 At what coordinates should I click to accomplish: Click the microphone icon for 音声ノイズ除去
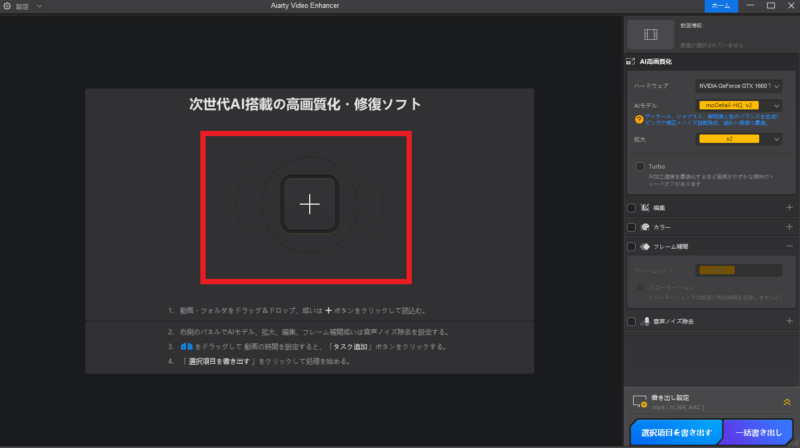coord(645,322)
